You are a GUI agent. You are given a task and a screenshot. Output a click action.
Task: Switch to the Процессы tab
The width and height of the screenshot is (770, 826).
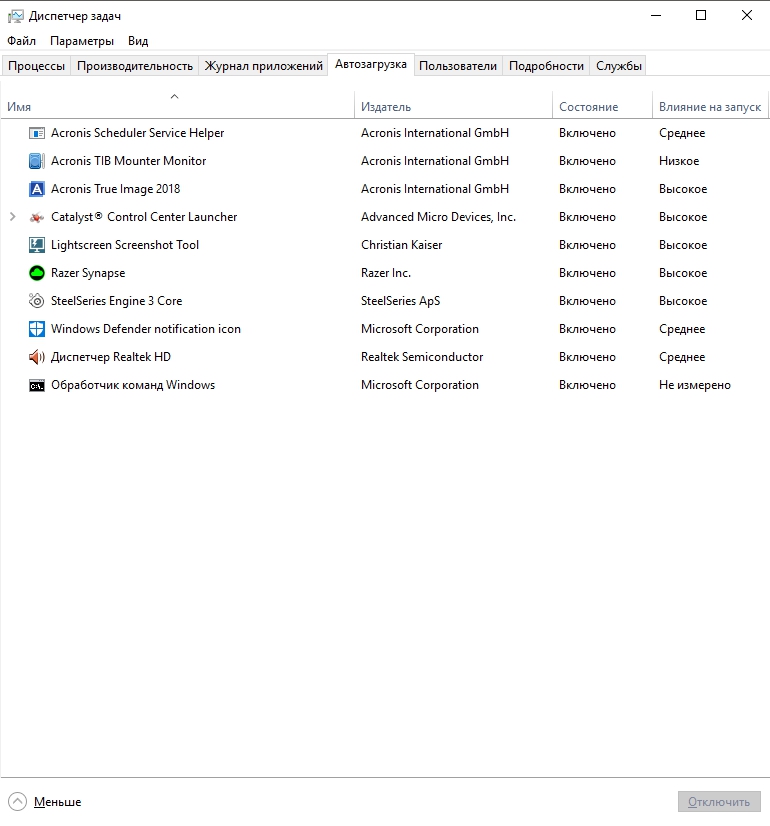point(36,66)
